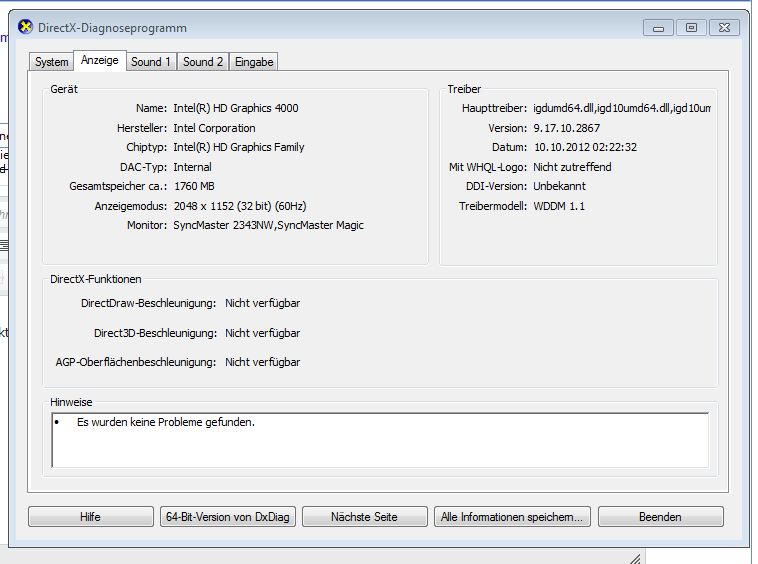The image size is (758, 564).
Task: Click driver version 9.17.10.2867
Action: (567, 128)
